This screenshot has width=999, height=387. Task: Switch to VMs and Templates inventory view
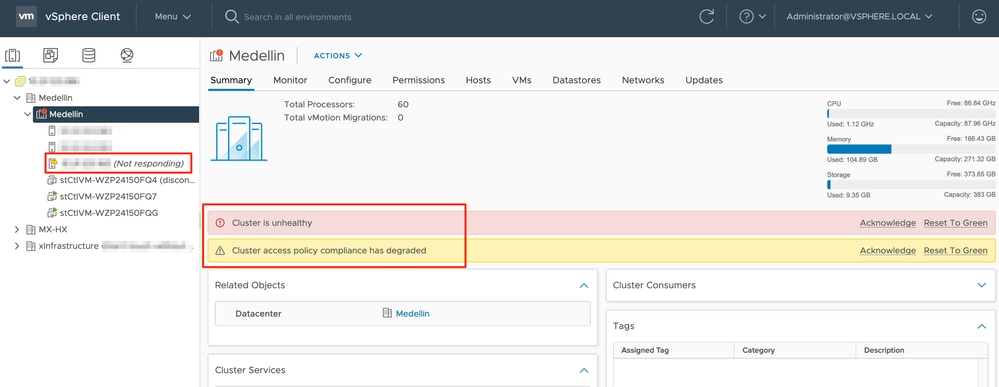(x=50, y=55)
